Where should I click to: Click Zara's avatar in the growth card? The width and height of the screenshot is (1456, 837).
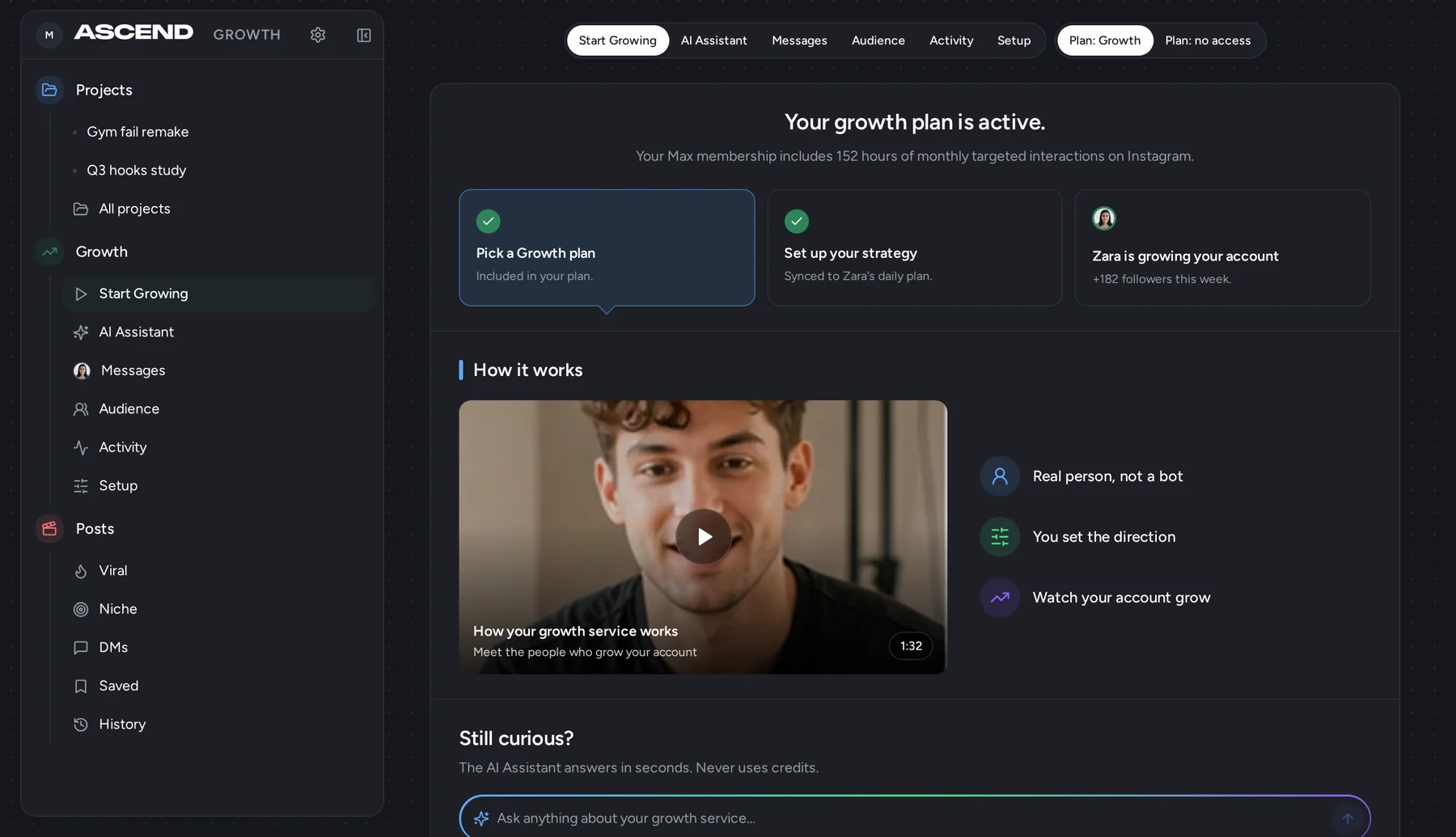(x=1104, y=218)
